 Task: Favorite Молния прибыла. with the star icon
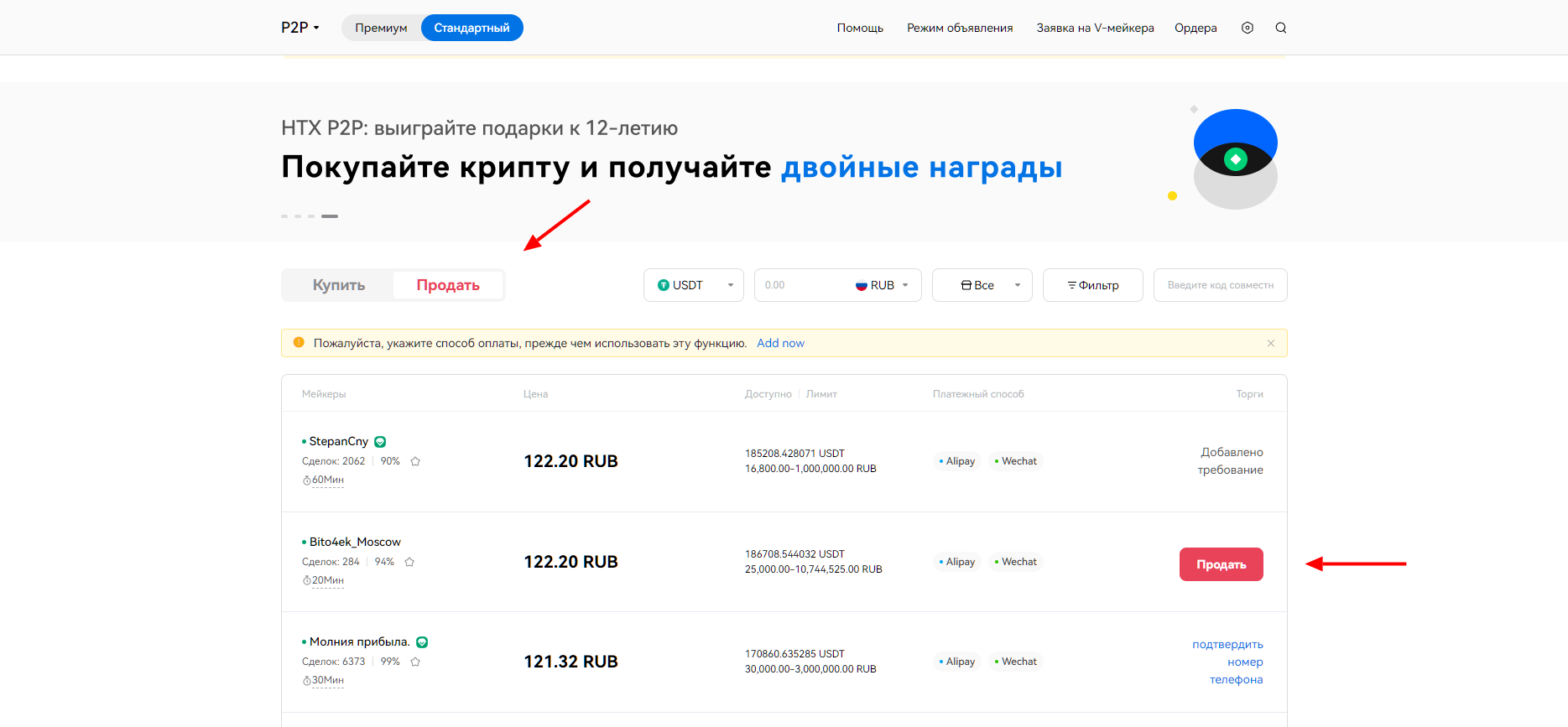coord(415,662)
